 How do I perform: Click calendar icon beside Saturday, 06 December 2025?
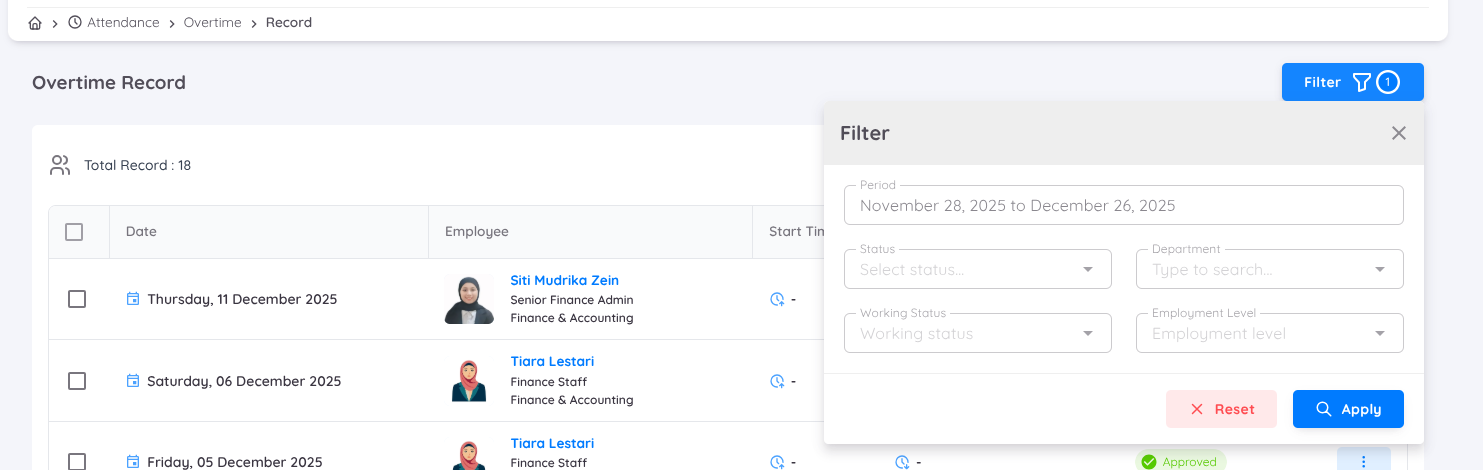(x=133, y=381)
